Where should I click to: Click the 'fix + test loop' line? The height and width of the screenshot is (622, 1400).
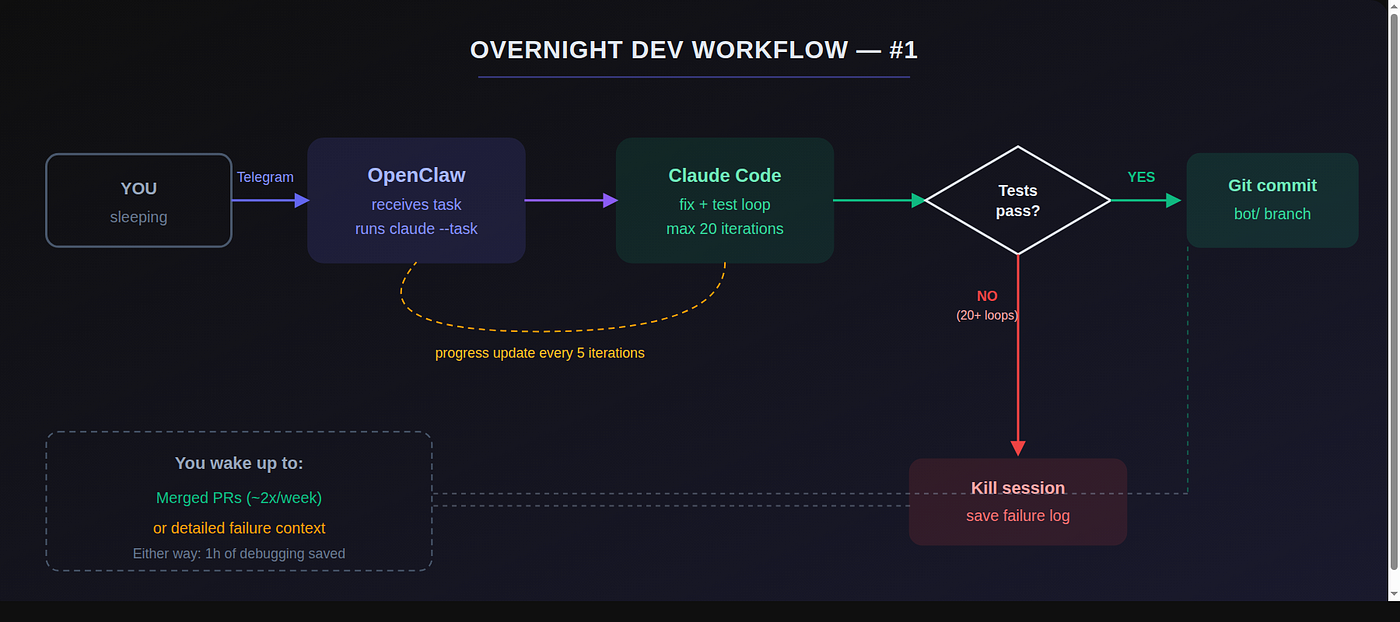pyautogui.click(x=725, y=205)
